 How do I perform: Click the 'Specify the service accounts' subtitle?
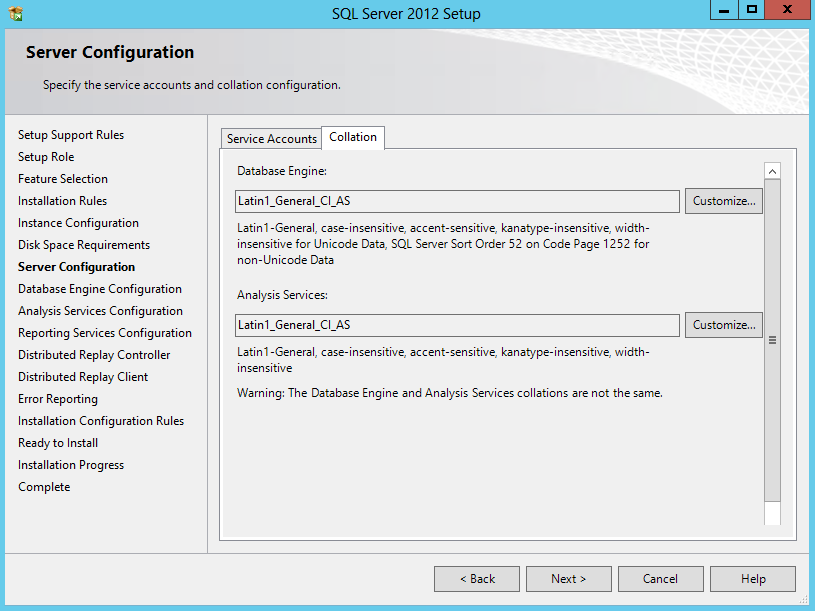click(192, 85)
